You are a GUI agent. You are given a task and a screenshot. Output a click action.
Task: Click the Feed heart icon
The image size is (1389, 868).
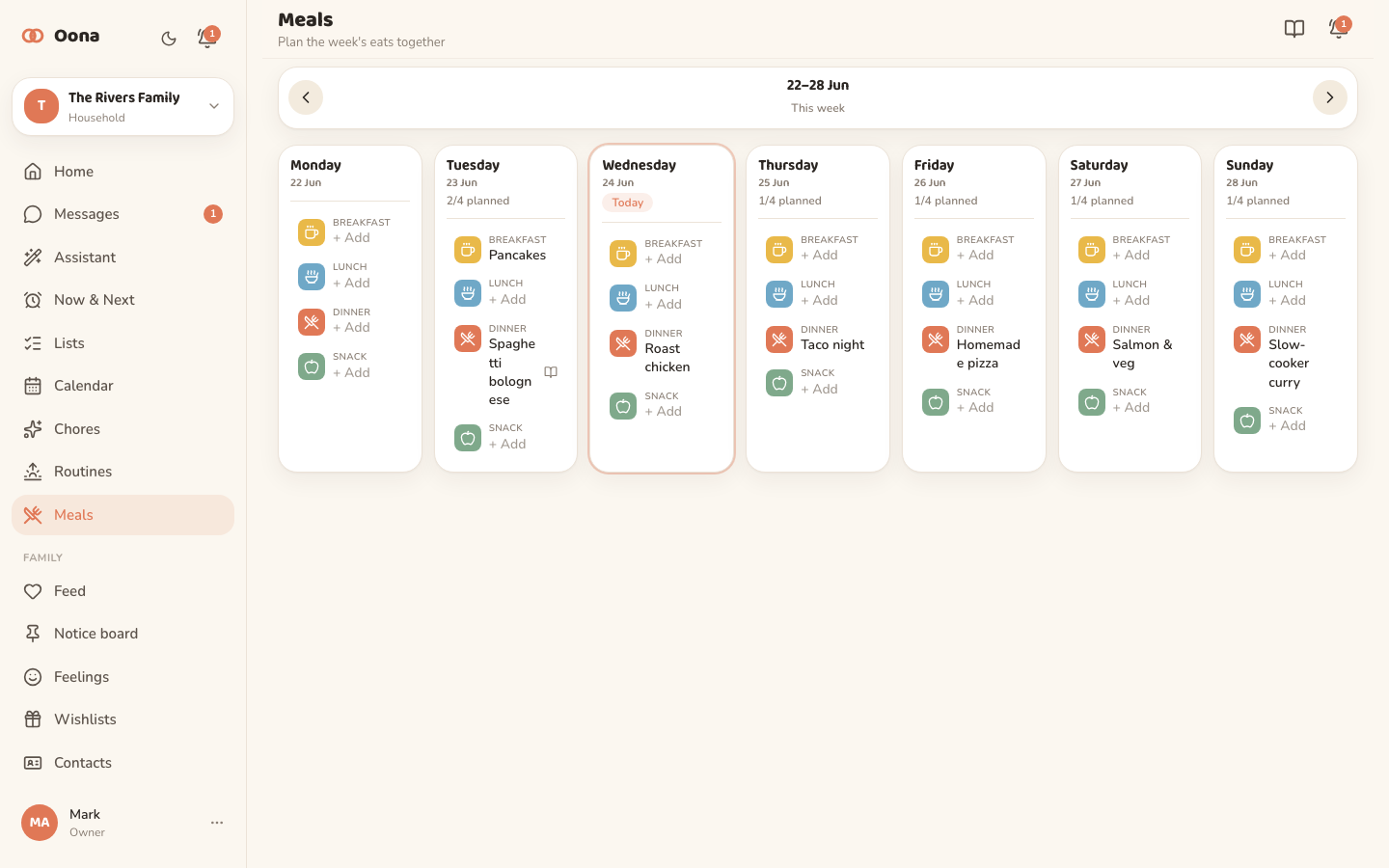33,591
